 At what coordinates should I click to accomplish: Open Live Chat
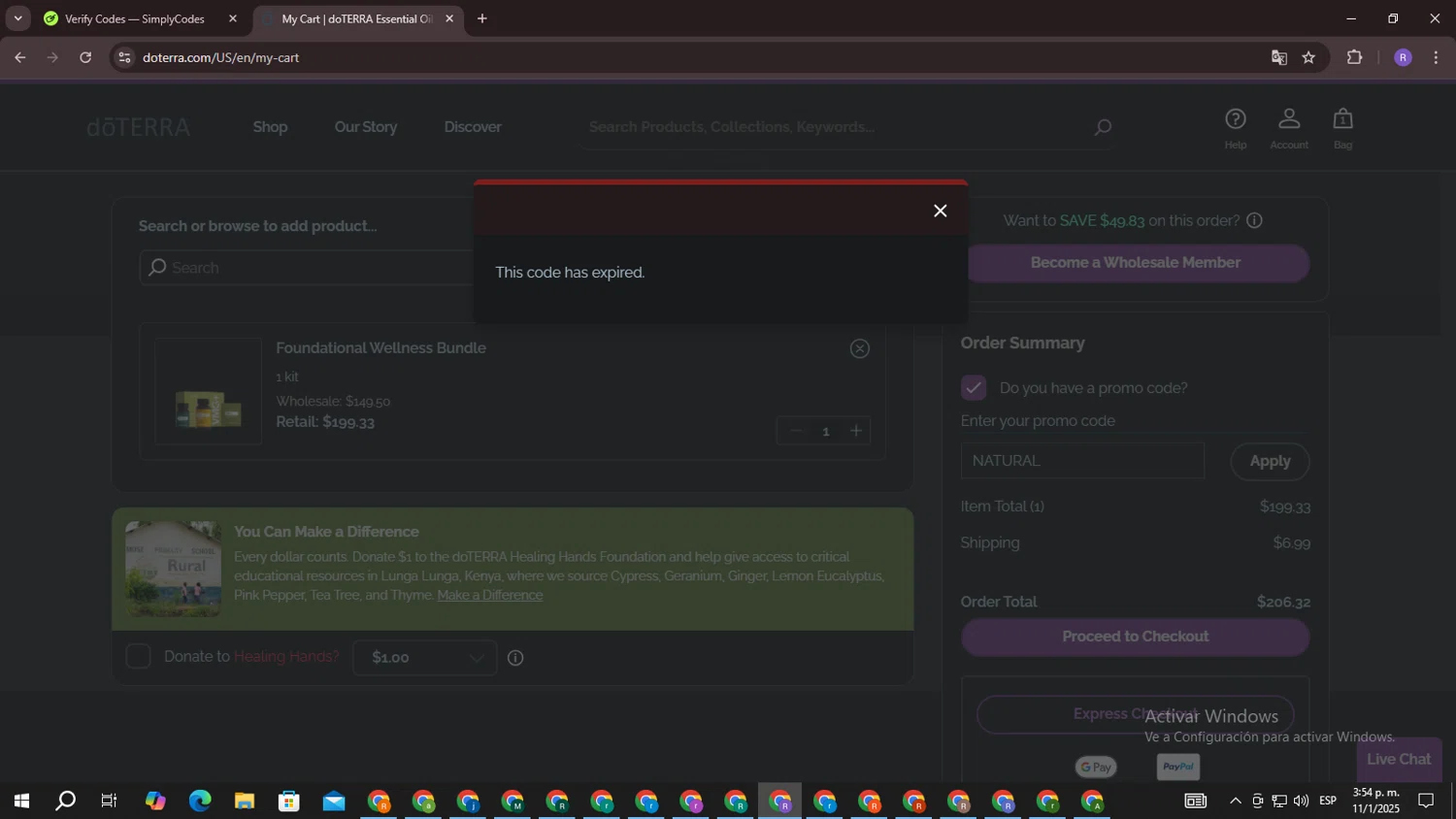[x=1399, y=760]
